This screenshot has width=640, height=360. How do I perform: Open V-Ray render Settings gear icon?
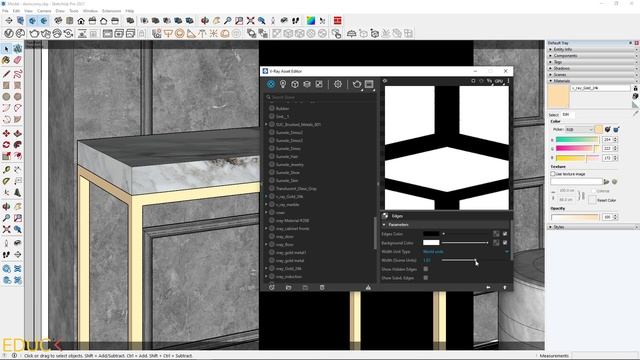(338, 84)
